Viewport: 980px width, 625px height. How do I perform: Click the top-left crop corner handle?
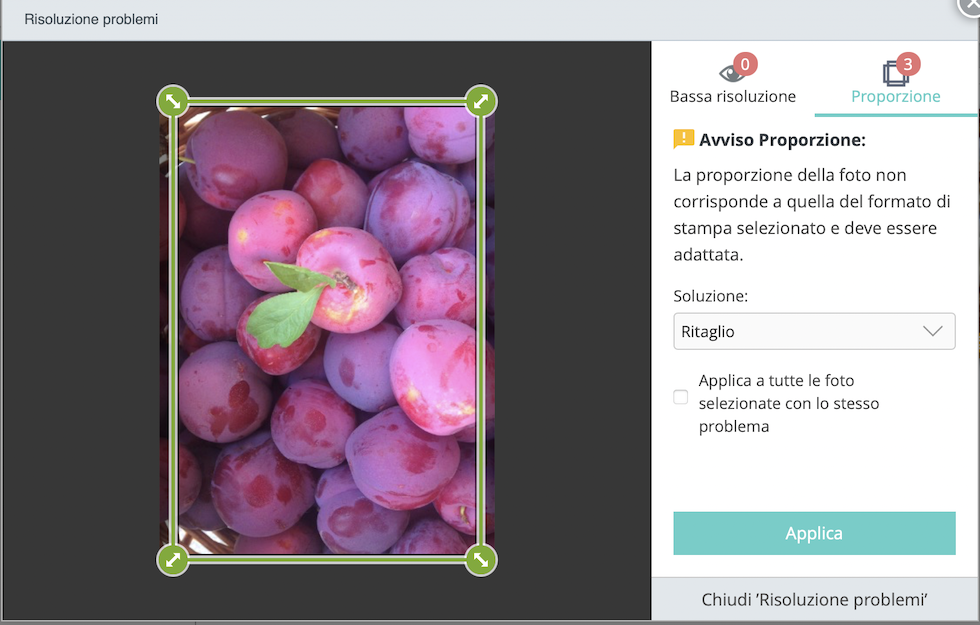(x=173, y=101)
